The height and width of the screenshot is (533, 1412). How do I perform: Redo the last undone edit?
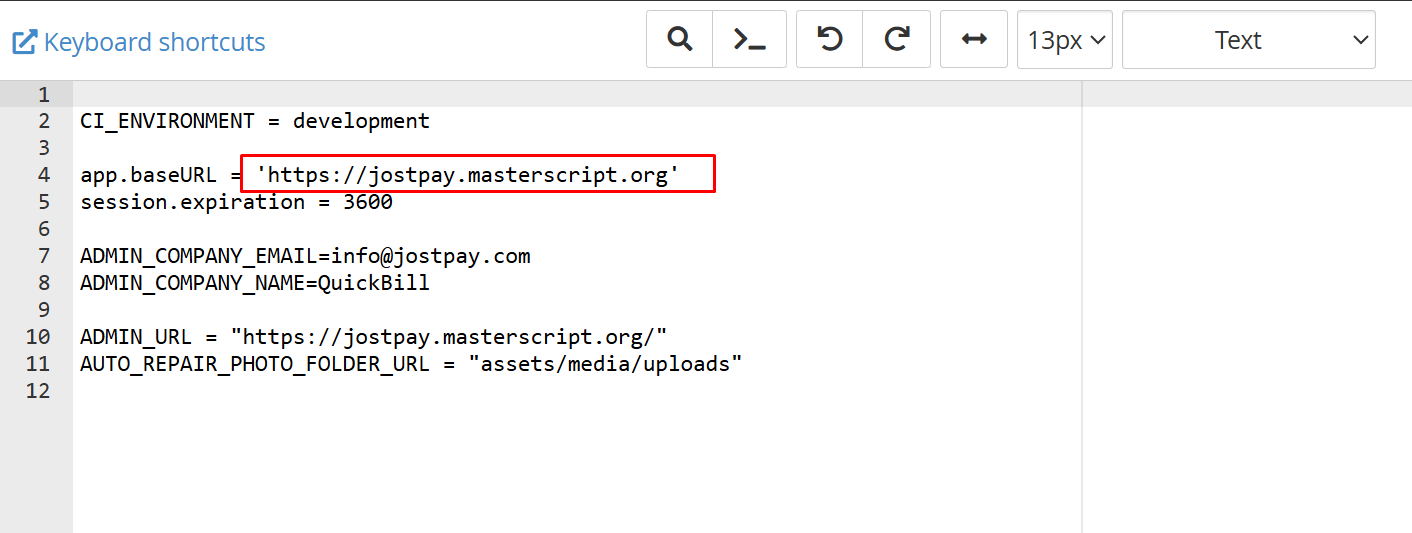(897, 40)
